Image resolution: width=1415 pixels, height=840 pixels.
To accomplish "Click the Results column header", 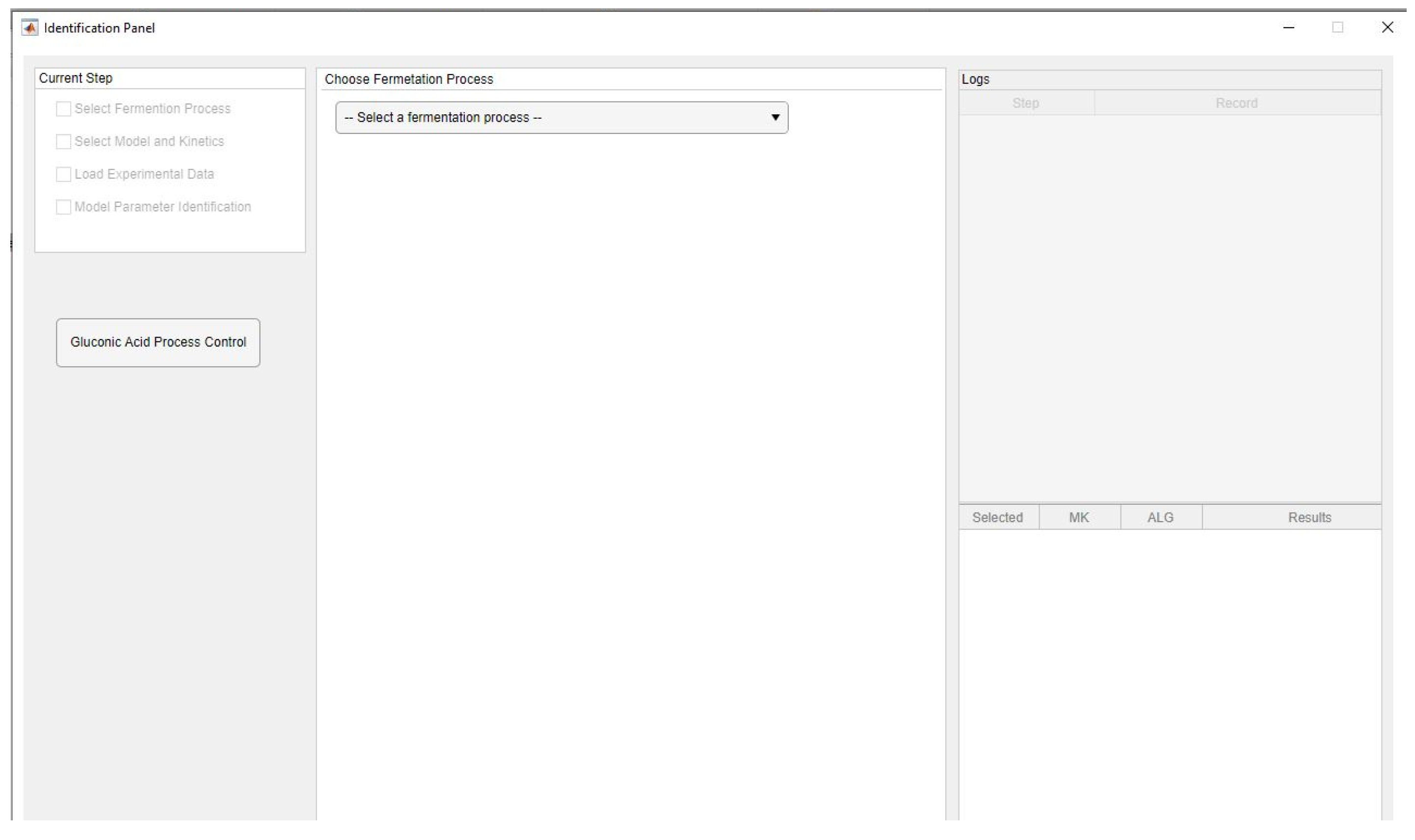I will pos(1309,517).
